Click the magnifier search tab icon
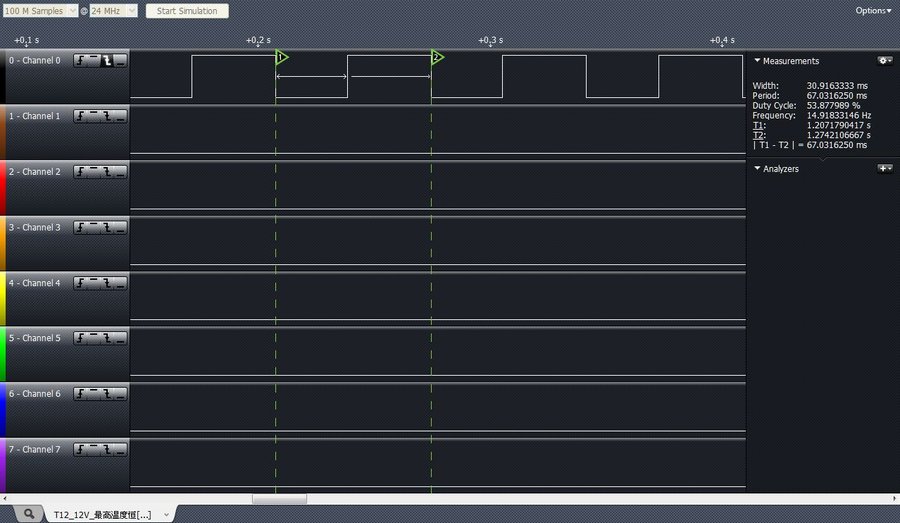Image resolution: width=900 pixels, height=523 pixels. pyautogui.click(x=29, y=514)
